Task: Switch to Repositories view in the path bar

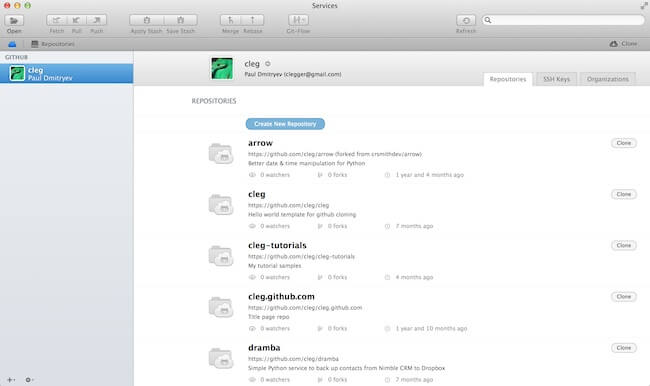Action: click(x=53, y=44)
